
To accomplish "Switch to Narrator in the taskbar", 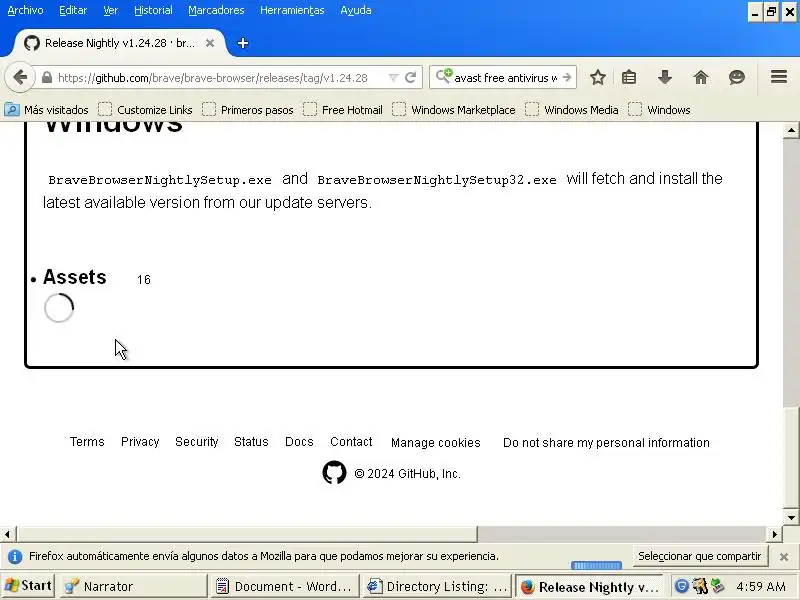I will click(134, 587).
